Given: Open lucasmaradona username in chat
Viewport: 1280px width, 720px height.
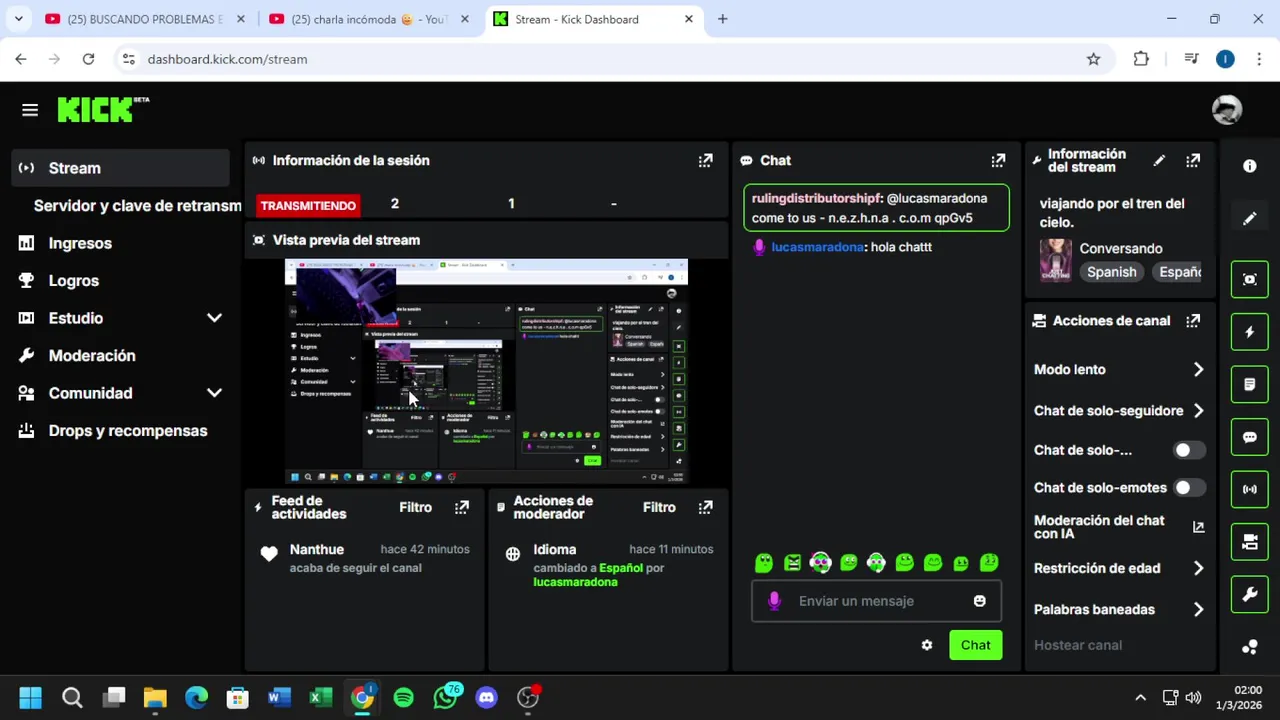Looking at the screenshot, I should (x=817, y=247).
